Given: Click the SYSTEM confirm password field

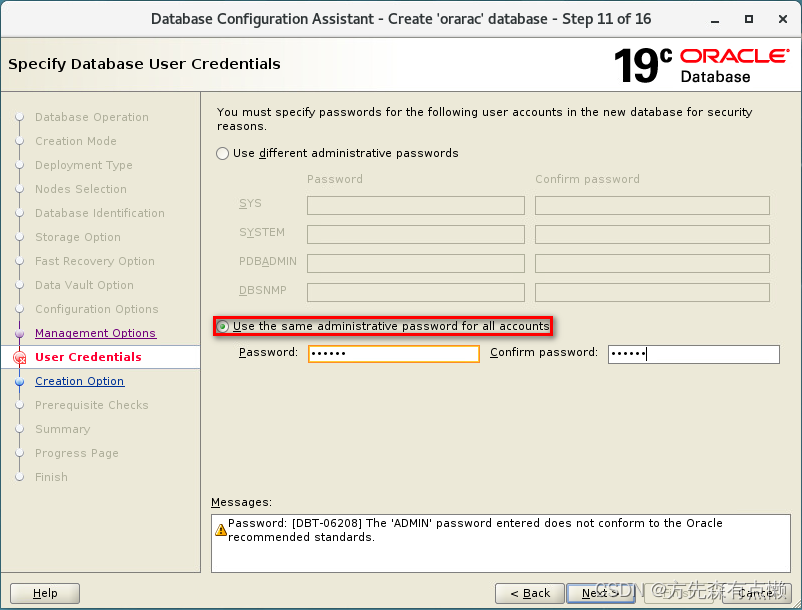Looking at the screenshot, I should (x=652, y=235).
